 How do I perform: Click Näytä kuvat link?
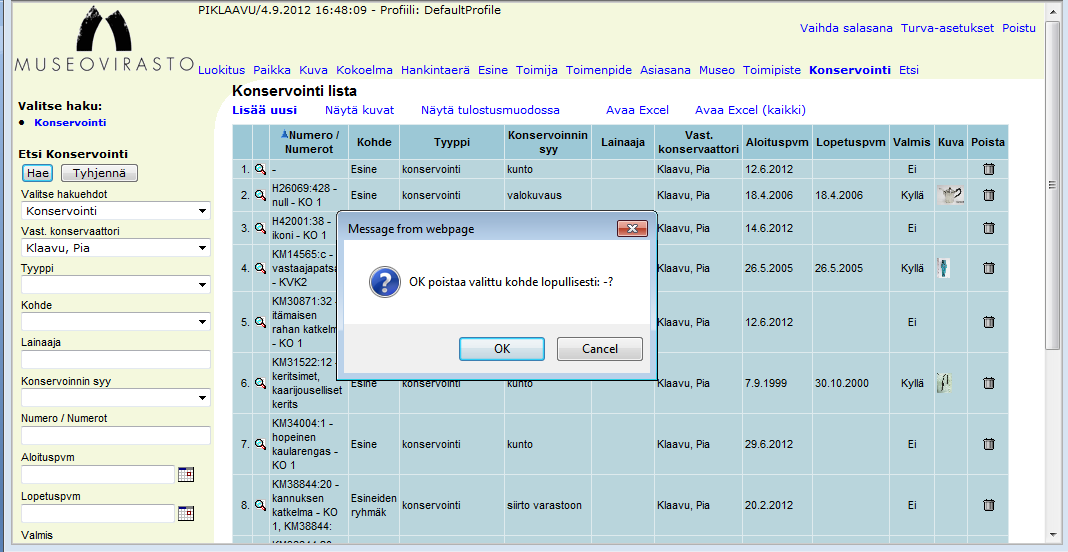click(359, 110)
